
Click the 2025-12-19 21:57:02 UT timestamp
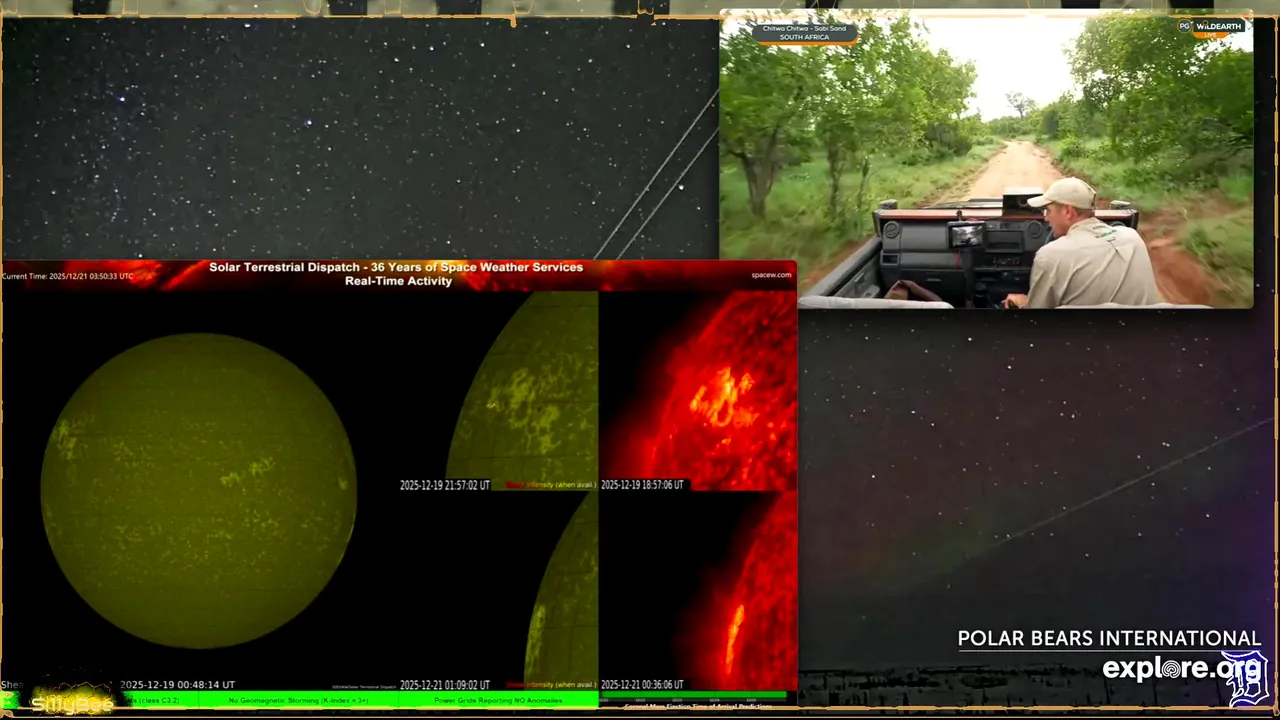point(445,485)
